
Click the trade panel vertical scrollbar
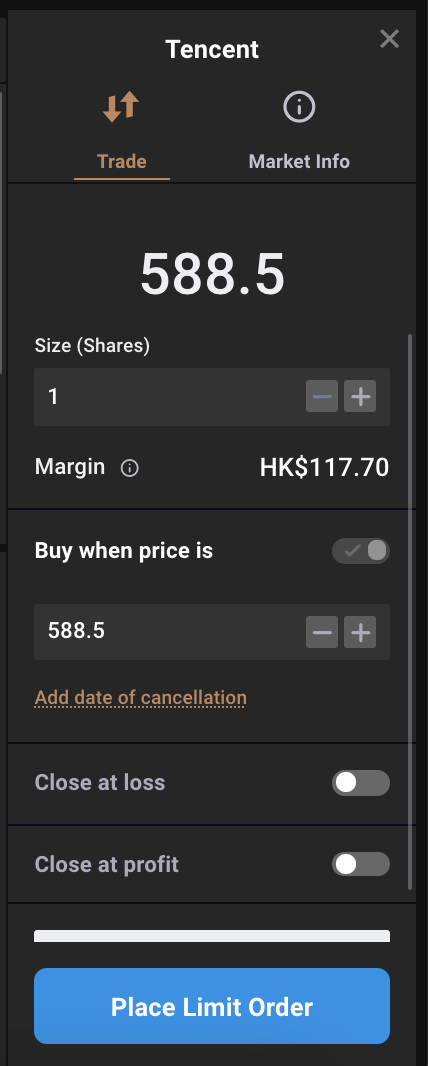pyautogui.click(x=410, y=612)
